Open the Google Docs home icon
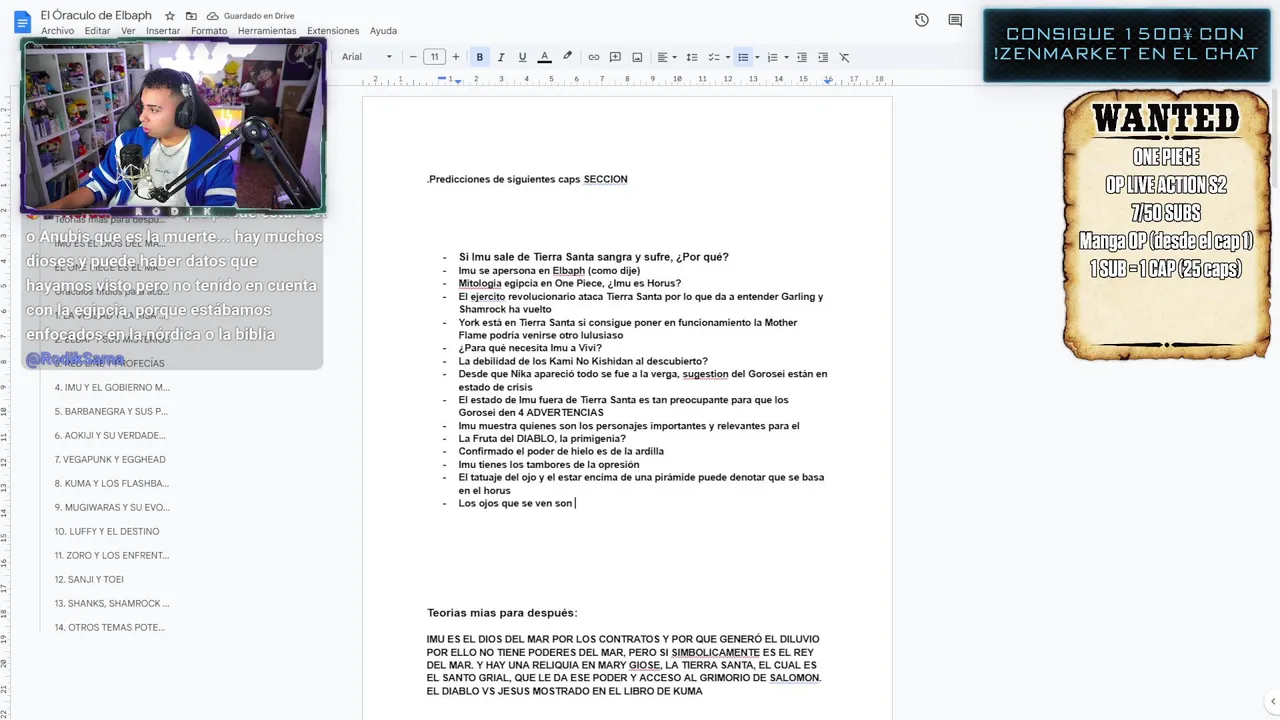The width and height of the screenshot is (1280, 720). tap(22, 20)
